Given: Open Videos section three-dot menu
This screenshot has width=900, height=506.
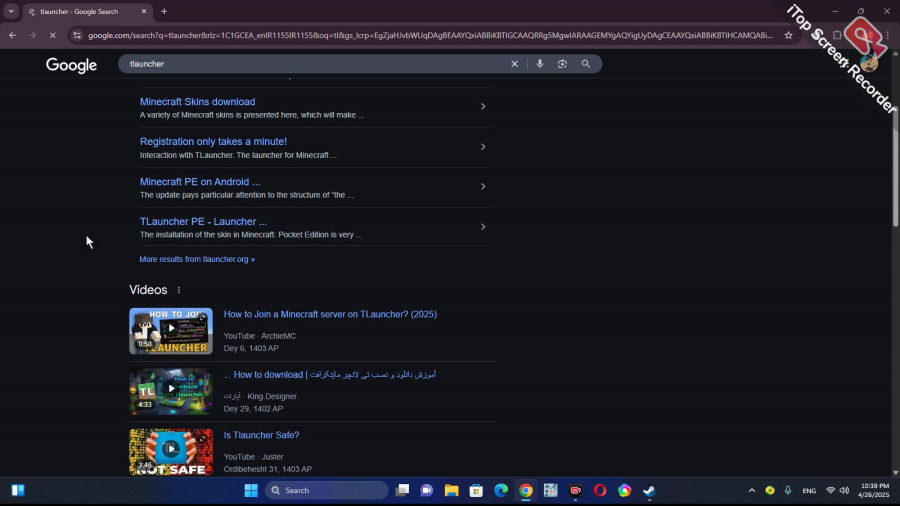Looking at the screenshot, I should coord(179,290).
